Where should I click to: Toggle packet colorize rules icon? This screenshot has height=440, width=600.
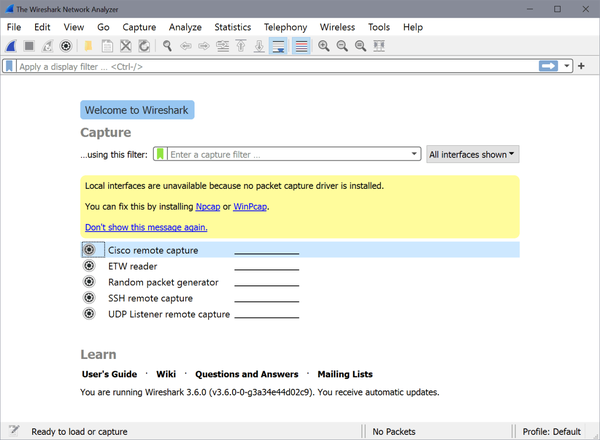(x=301, y=46)
